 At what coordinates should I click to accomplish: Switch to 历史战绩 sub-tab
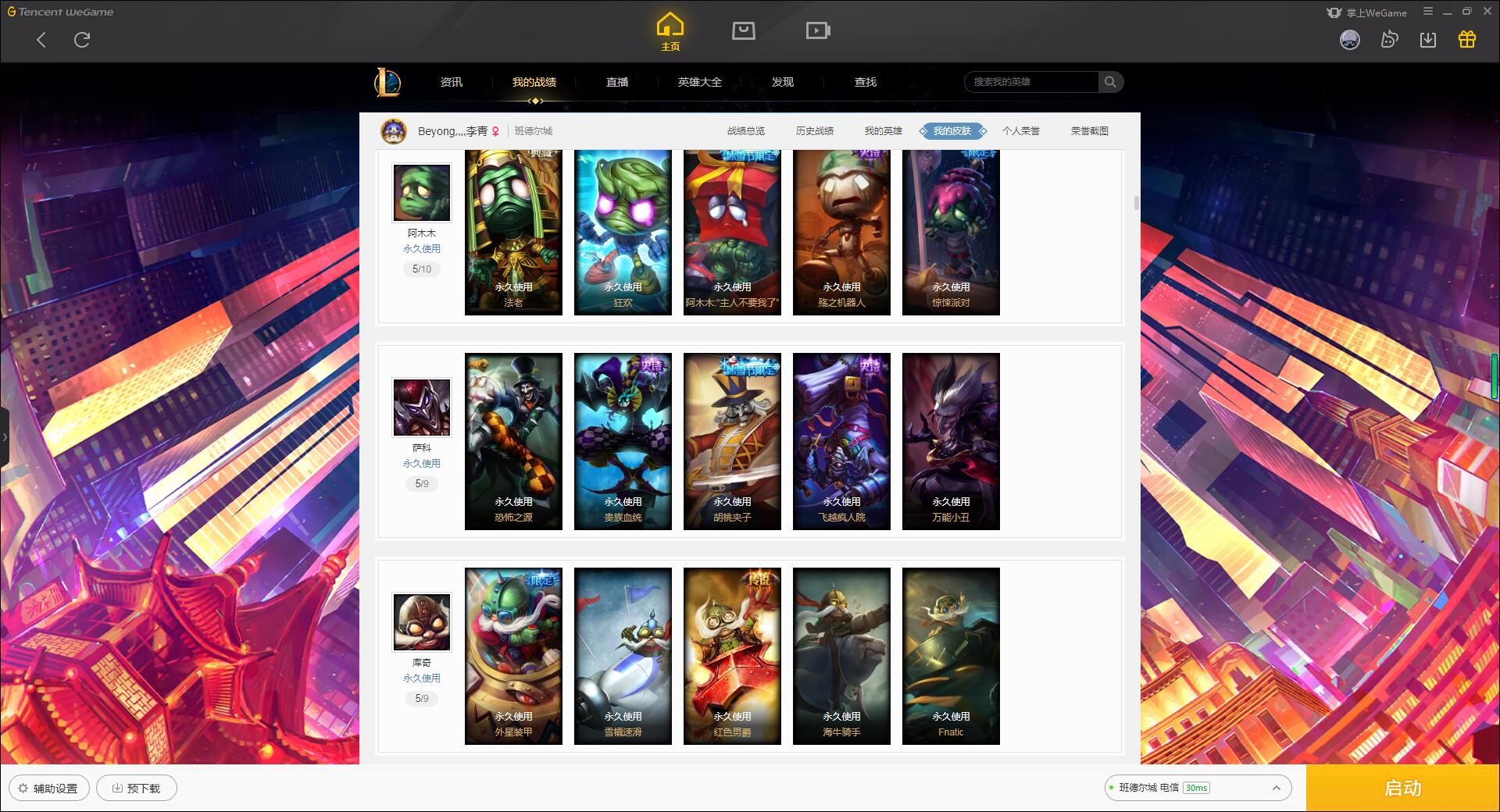click(x=815, y=131)
